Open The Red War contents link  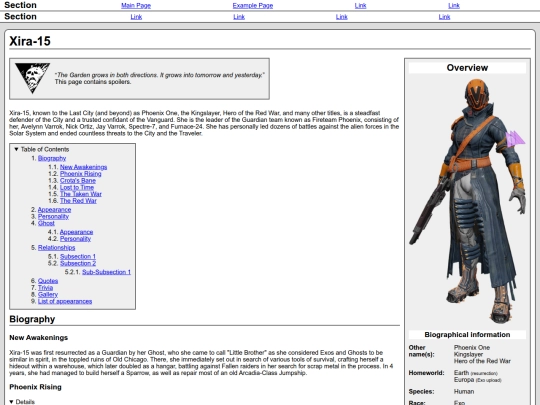(78, 201)
